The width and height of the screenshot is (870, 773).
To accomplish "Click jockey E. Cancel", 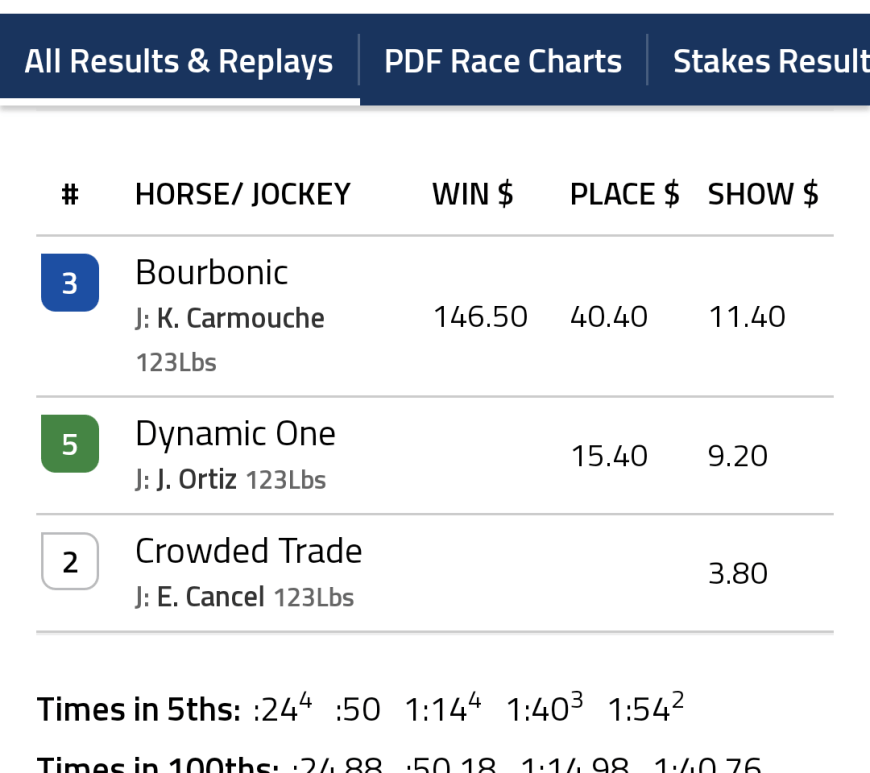I will pos(210,598).
